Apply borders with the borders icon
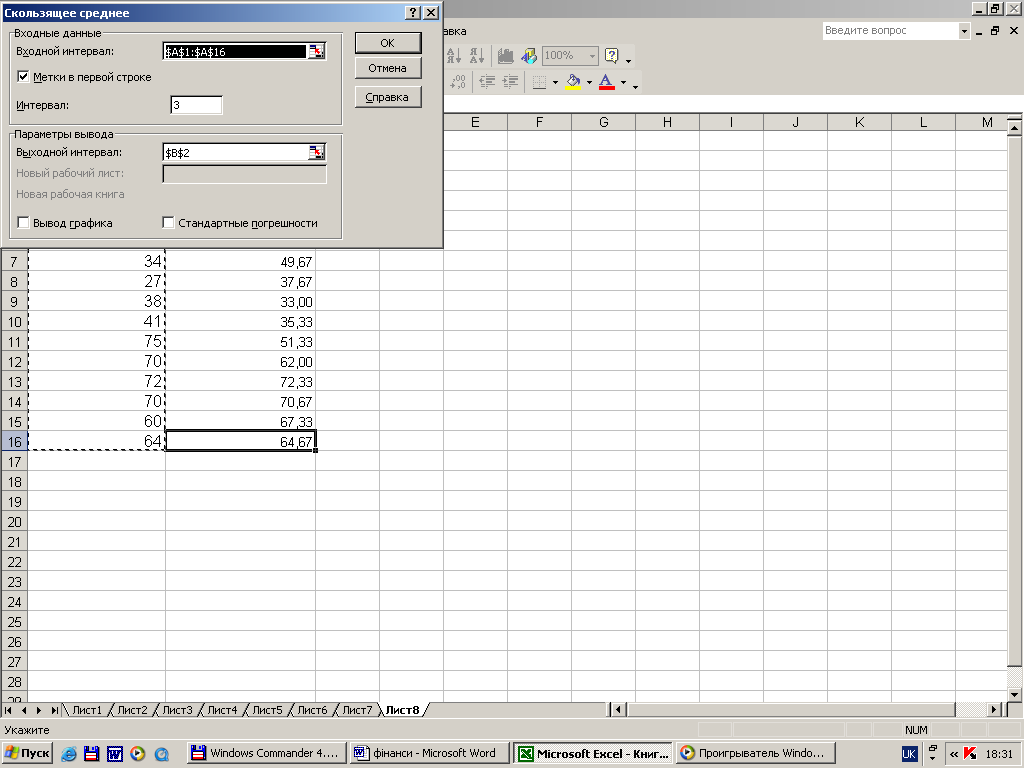The width and height of the screenshot is (1024, 768). tap(539, 82)
